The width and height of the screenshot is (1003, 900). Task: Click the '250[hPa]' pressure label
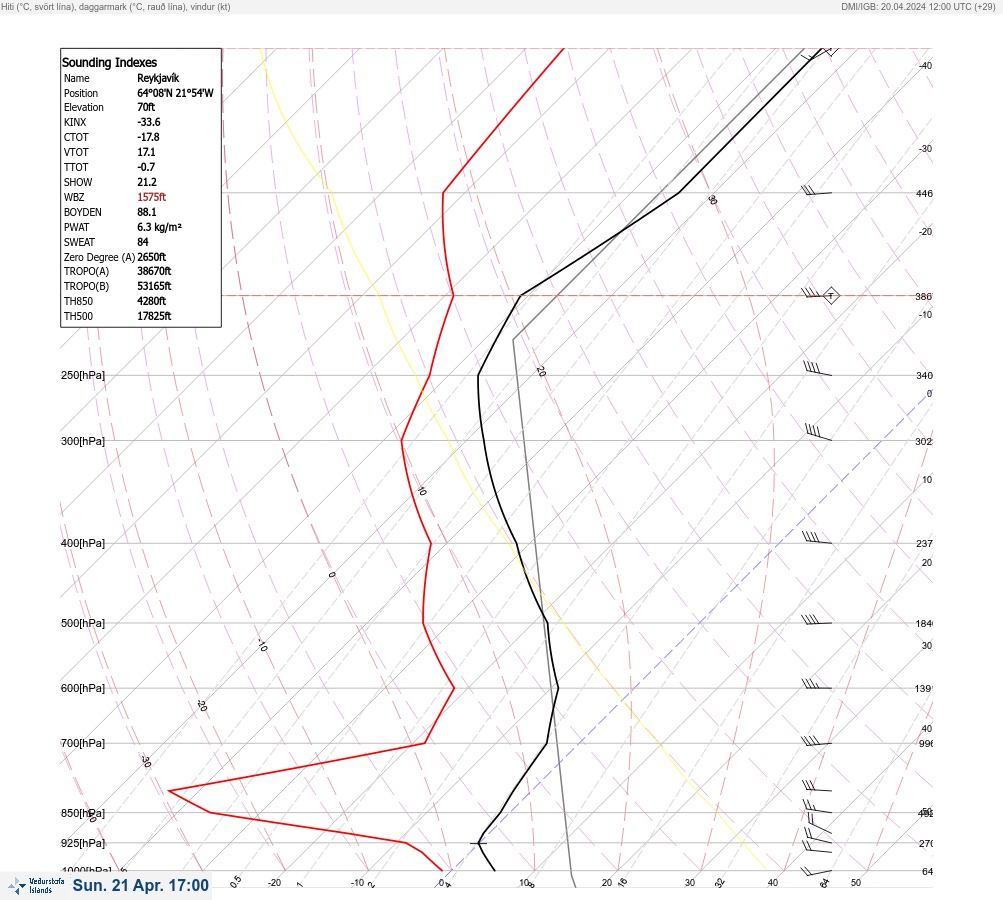tap(83, 375)
